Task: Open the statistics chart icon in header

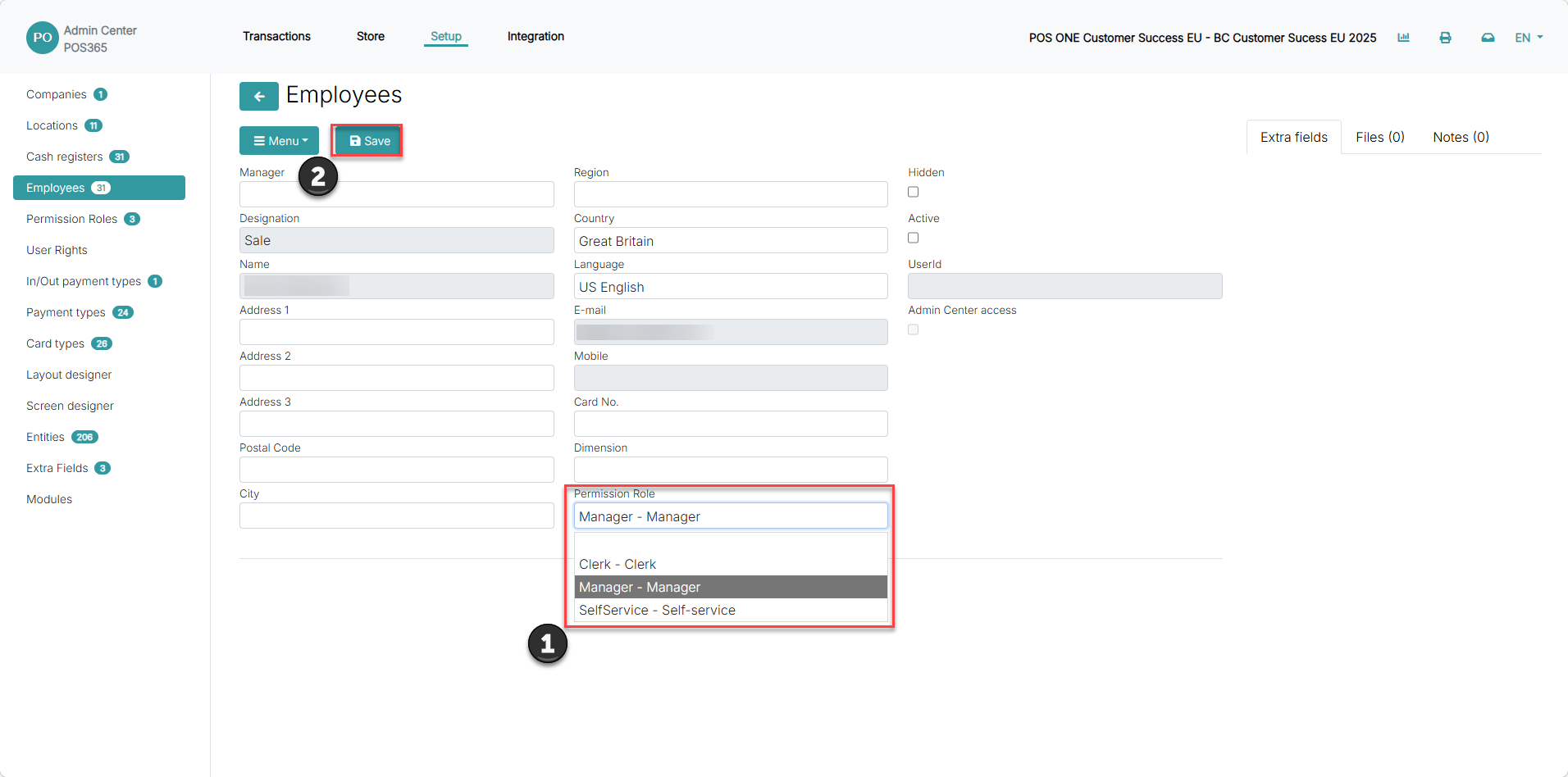Action: (x=1403, y=38)
